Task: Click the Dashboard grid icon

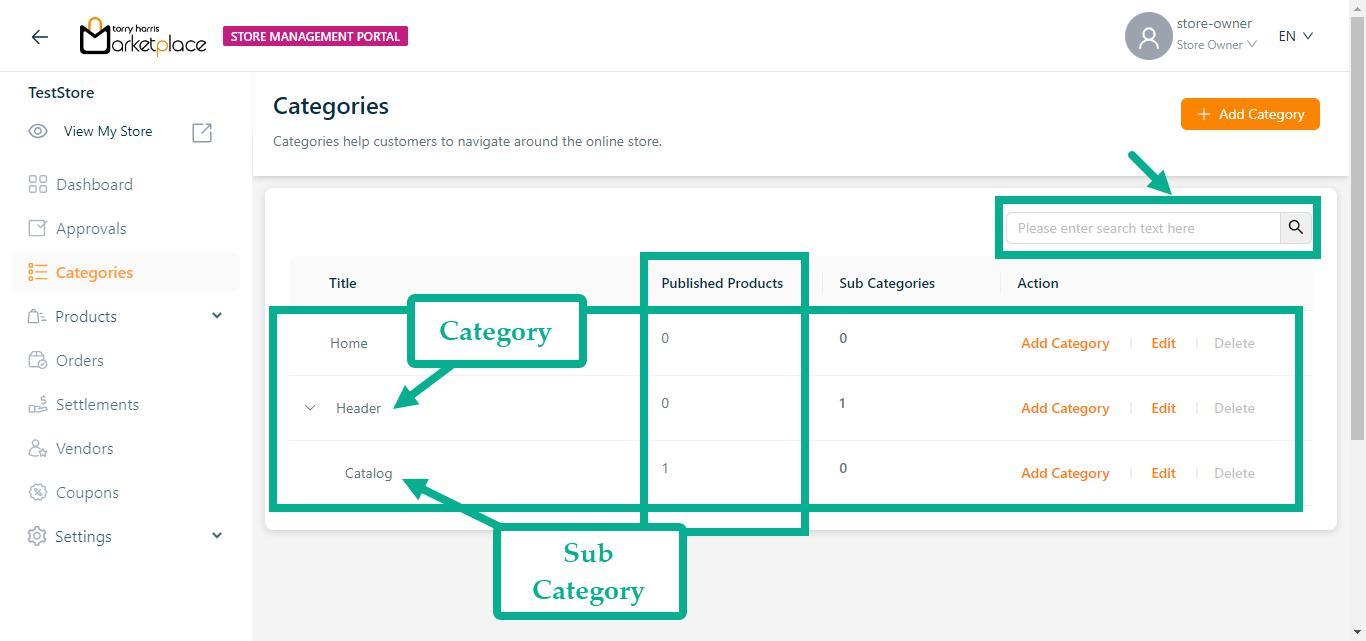Action: click(38, 184)
